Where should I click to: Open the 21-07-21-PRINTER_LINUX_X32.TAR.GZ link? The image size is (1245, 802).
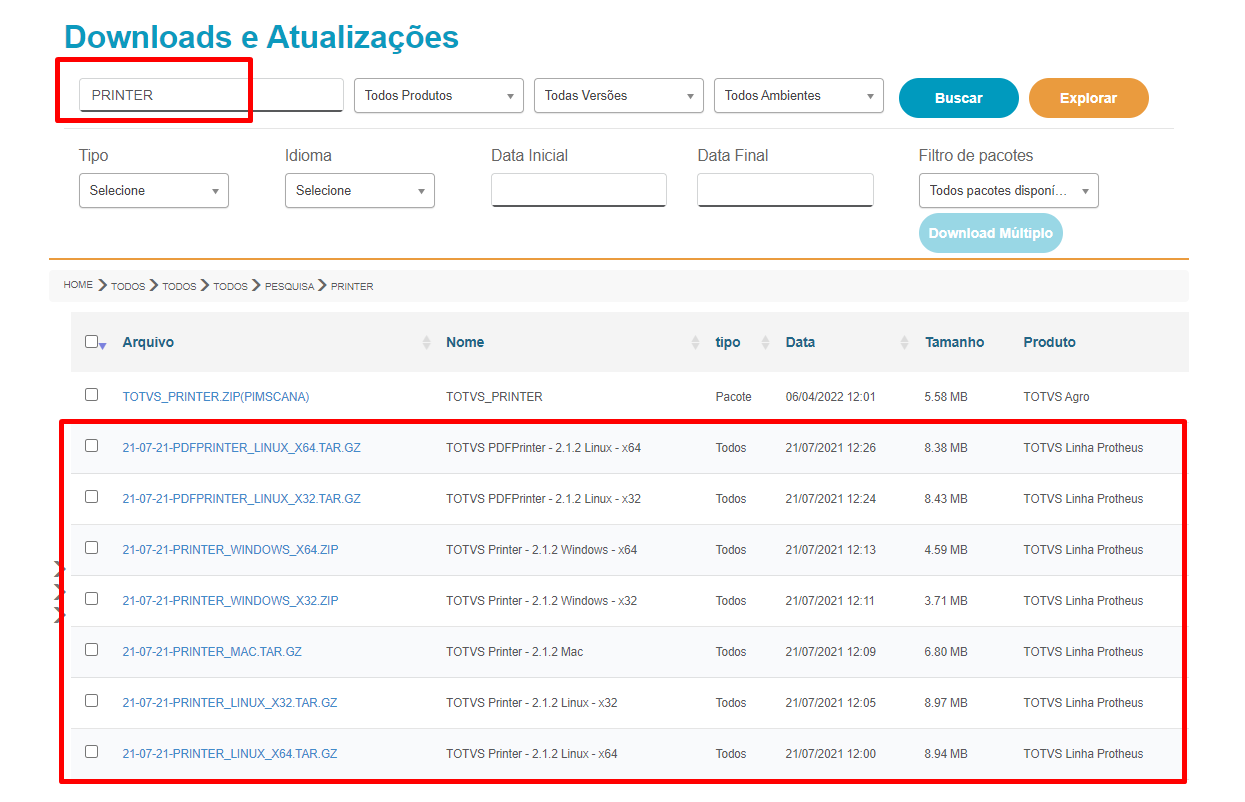(x=230, y=703)
